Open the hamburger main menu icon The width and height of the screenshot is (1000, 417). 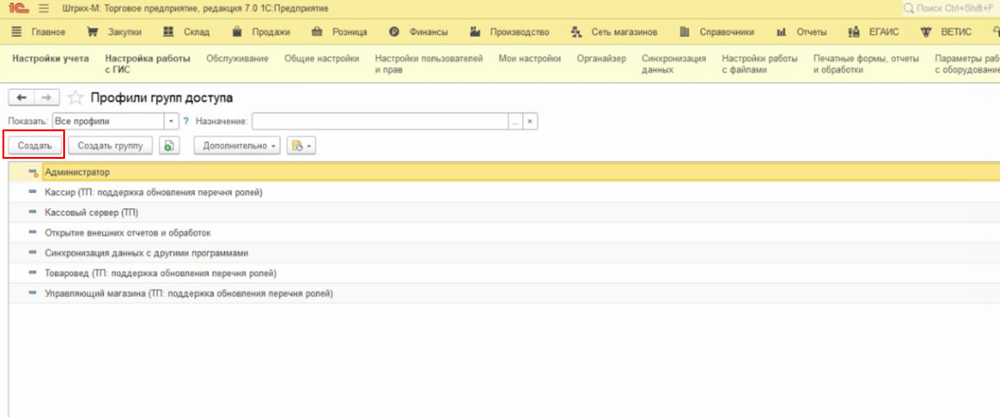pyautogui.click(x=43, y=9)
